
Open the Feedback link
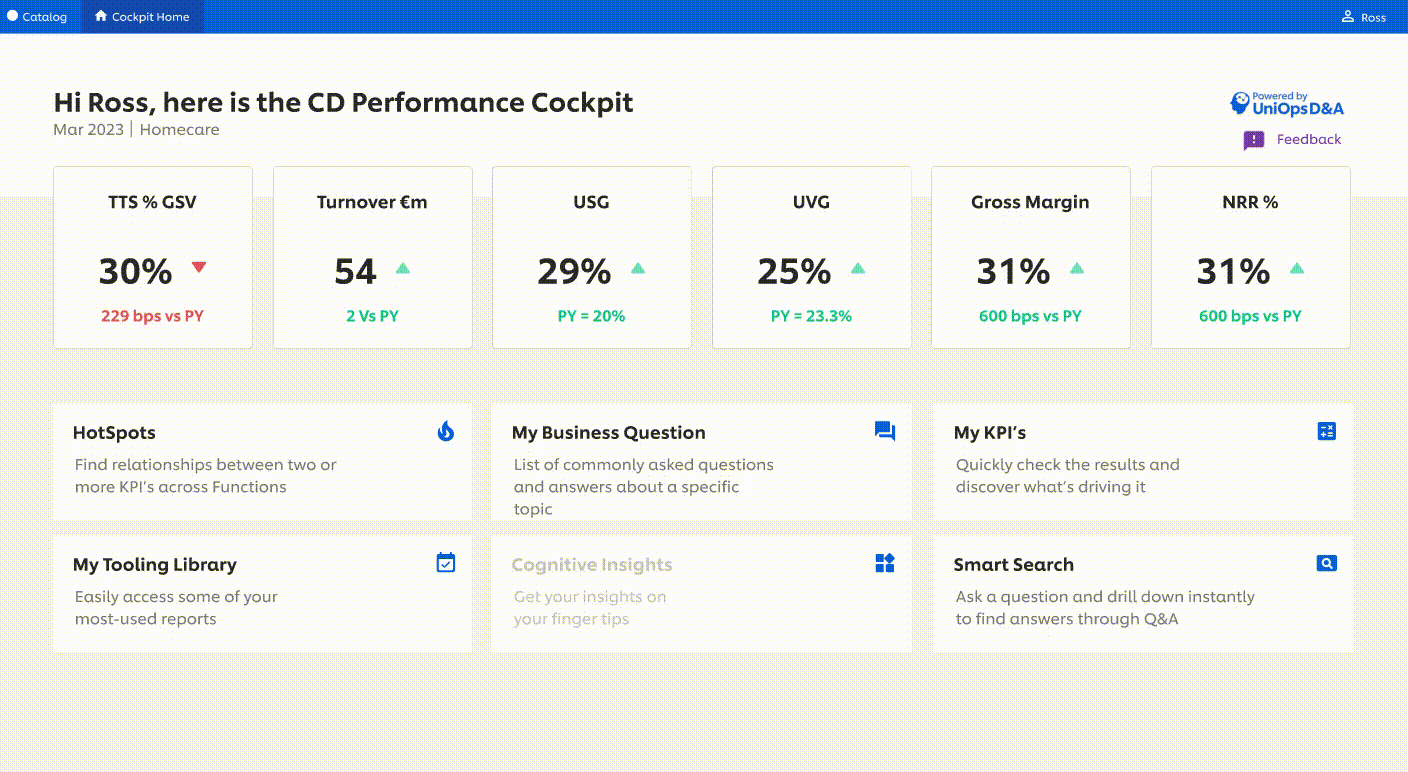pos(1308,140)
